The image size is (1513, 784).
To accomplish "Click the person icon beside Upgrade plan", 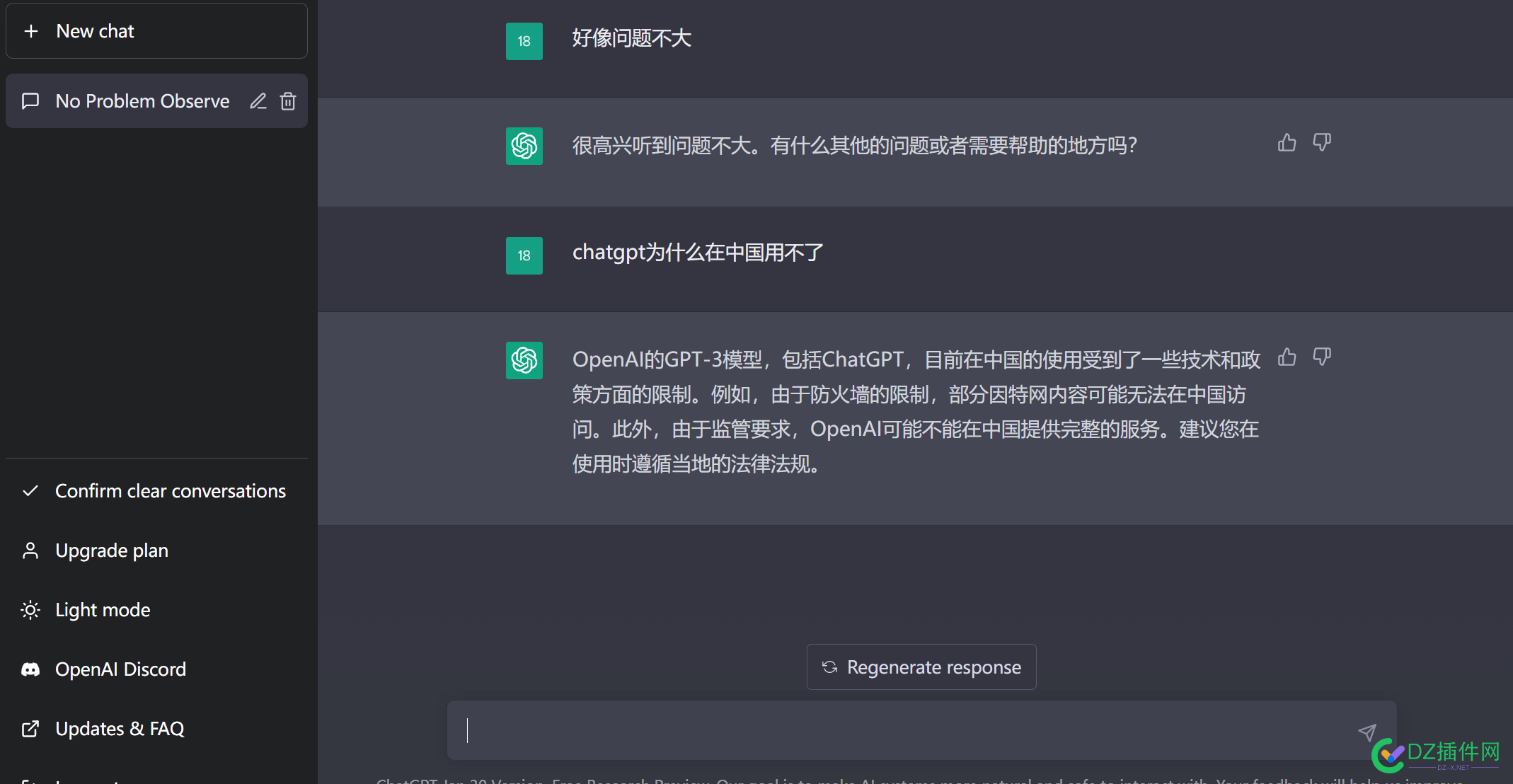I will [x=30, y=550].
